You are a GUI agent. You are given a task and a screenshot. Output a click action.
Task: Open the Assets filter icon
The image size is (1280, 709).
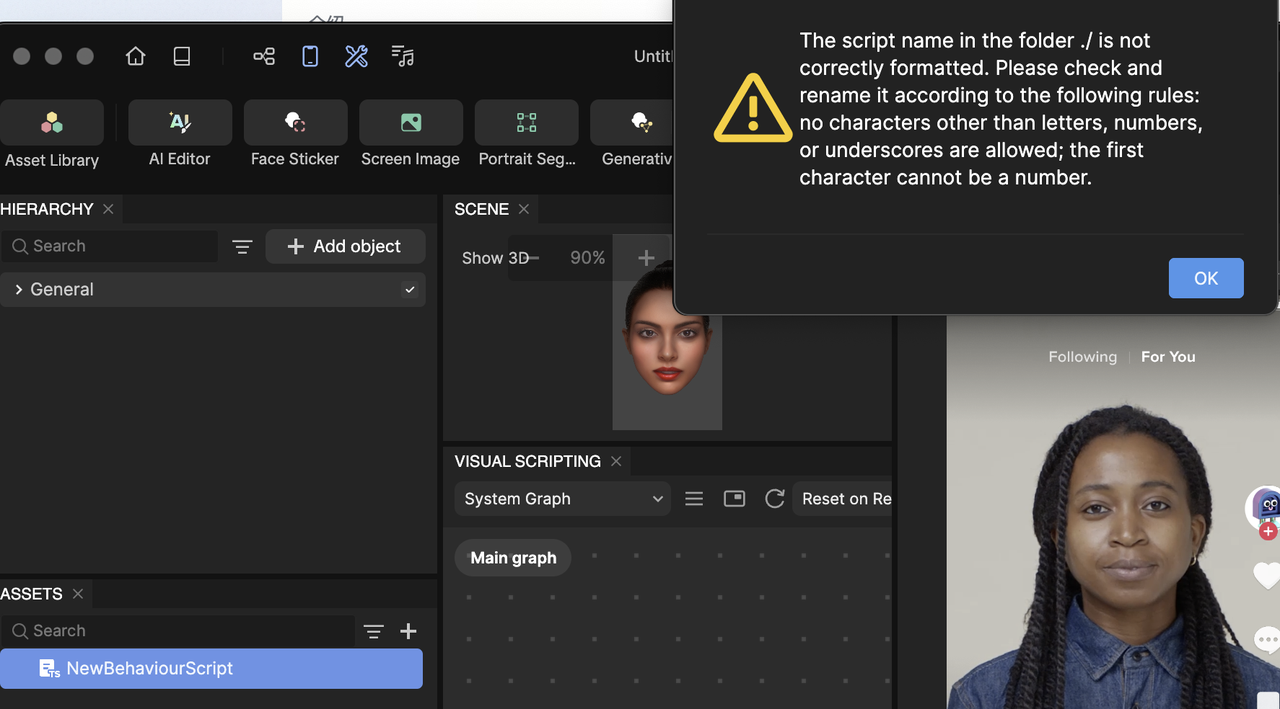click(x=373, y=631)
